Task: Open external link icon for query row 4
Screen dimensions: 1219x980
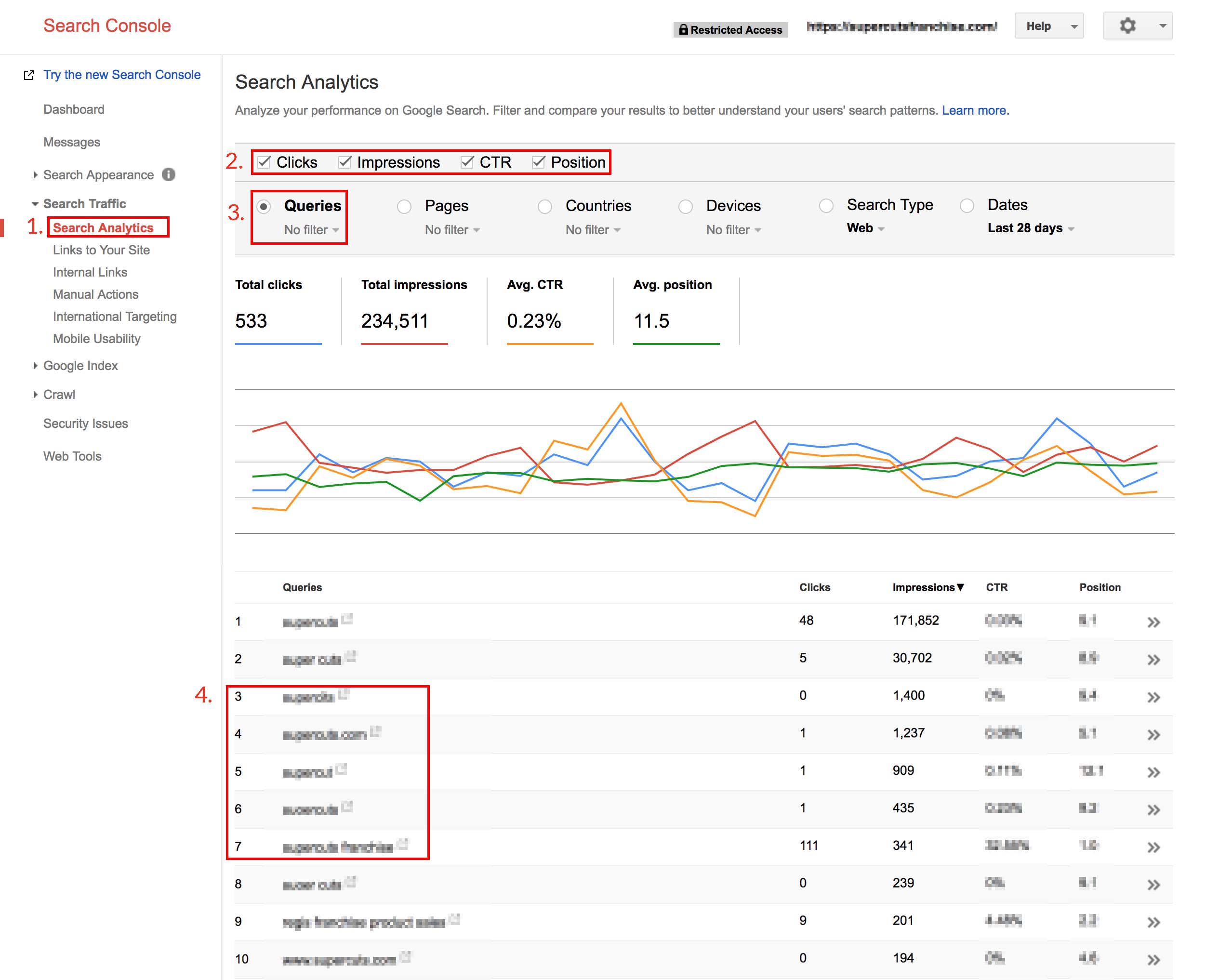Action: pos(375,731)
